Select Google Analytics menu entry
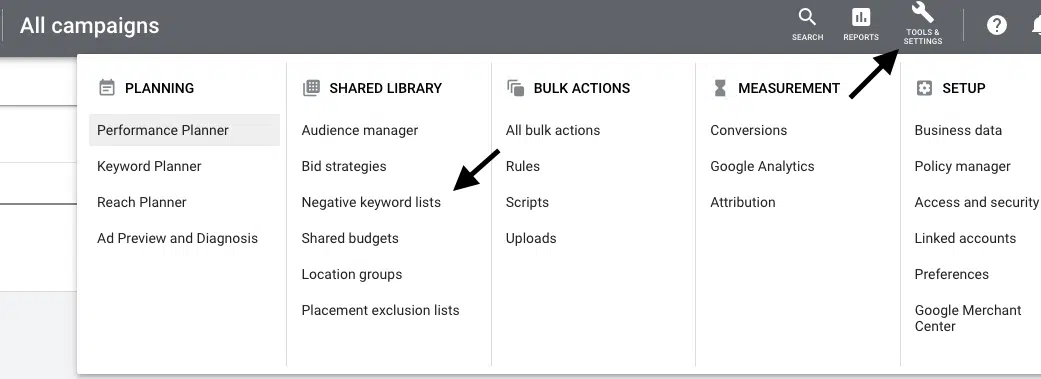This screenshot has width=1041, height=379. click(x=762, y=166)
